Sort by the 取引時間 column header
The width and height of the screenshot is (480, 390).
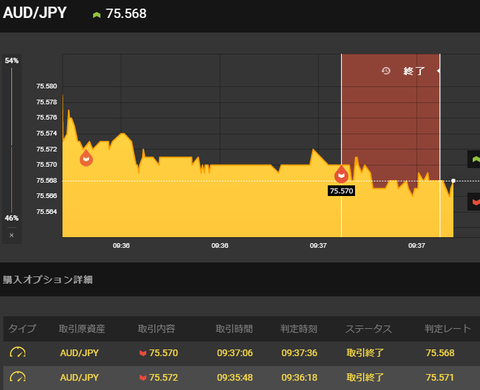(234, 329)
